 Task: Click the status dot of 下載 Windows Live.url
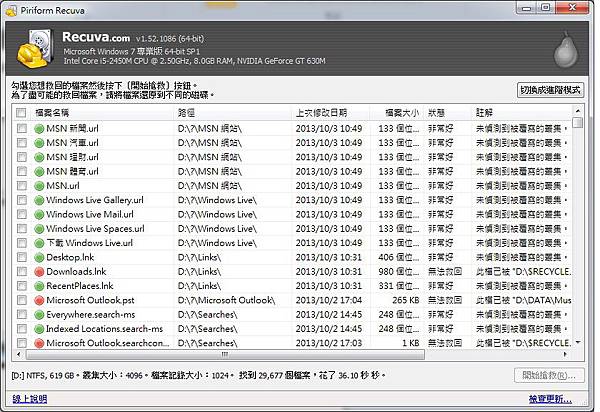click(39, 243)
